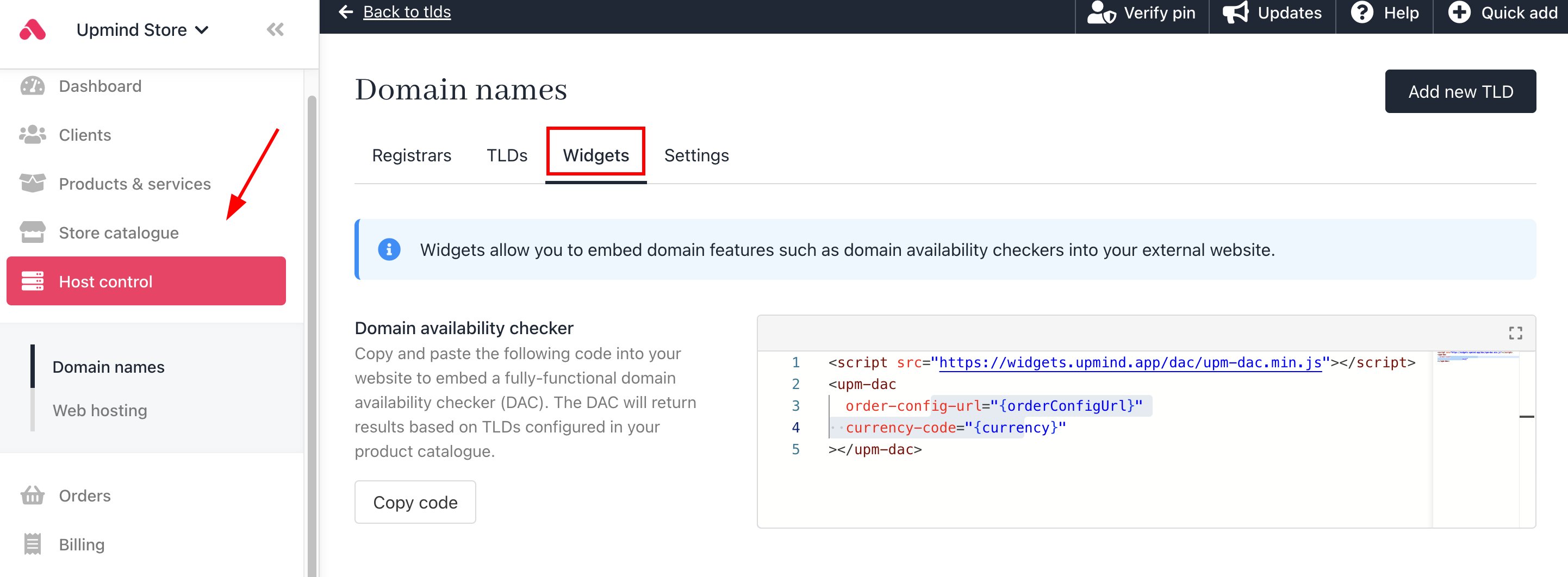Screen dimensions: 1568x577
Task: Switch to the Widgets tab
Action: coord(596,155)
